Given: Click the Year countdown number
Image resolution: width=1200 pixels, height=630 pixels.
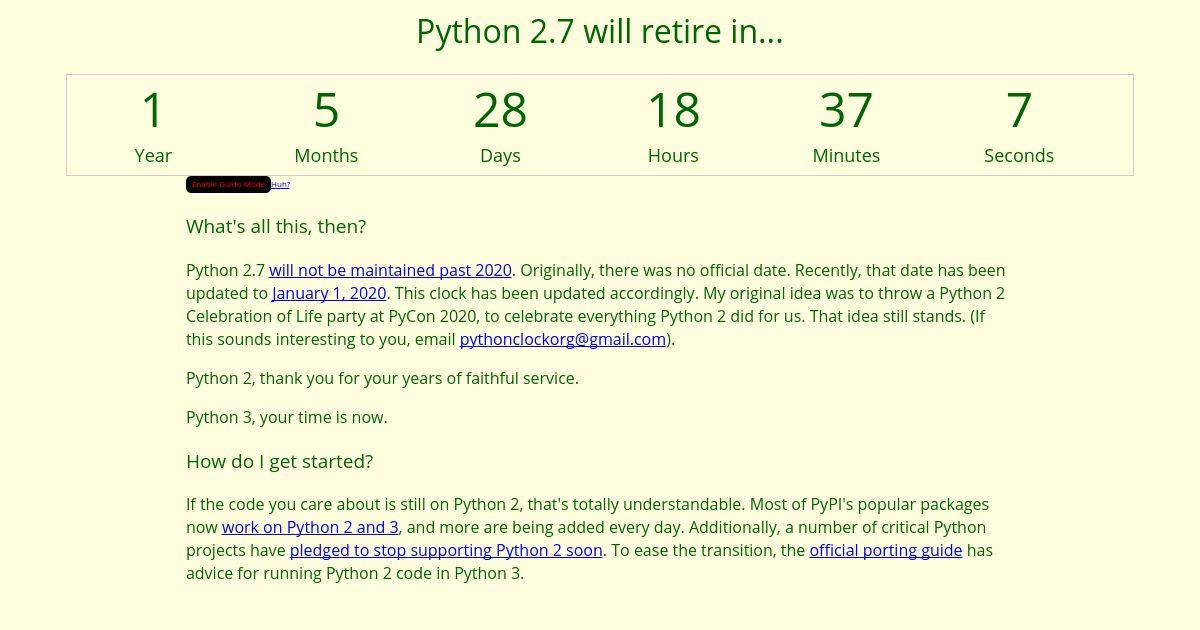Looking at the screenshot, I should click(153, 110).
